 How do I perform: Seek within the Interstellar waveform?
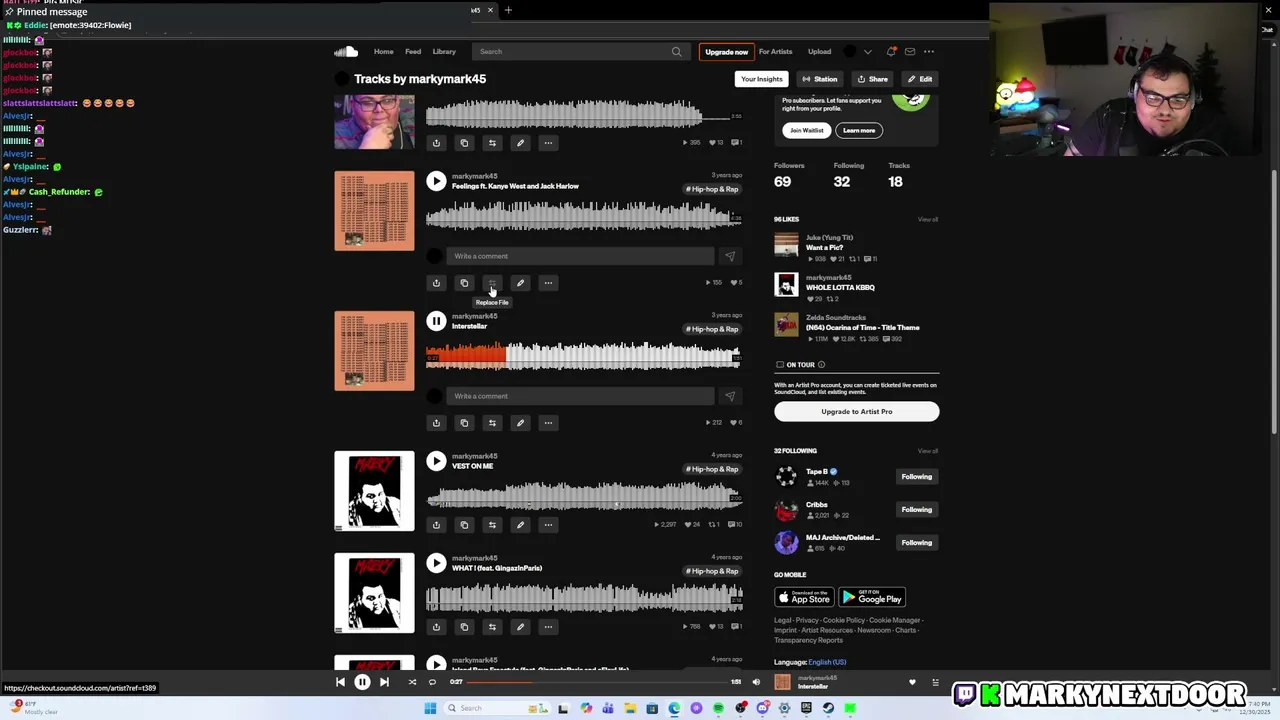(x=583, y=356)
